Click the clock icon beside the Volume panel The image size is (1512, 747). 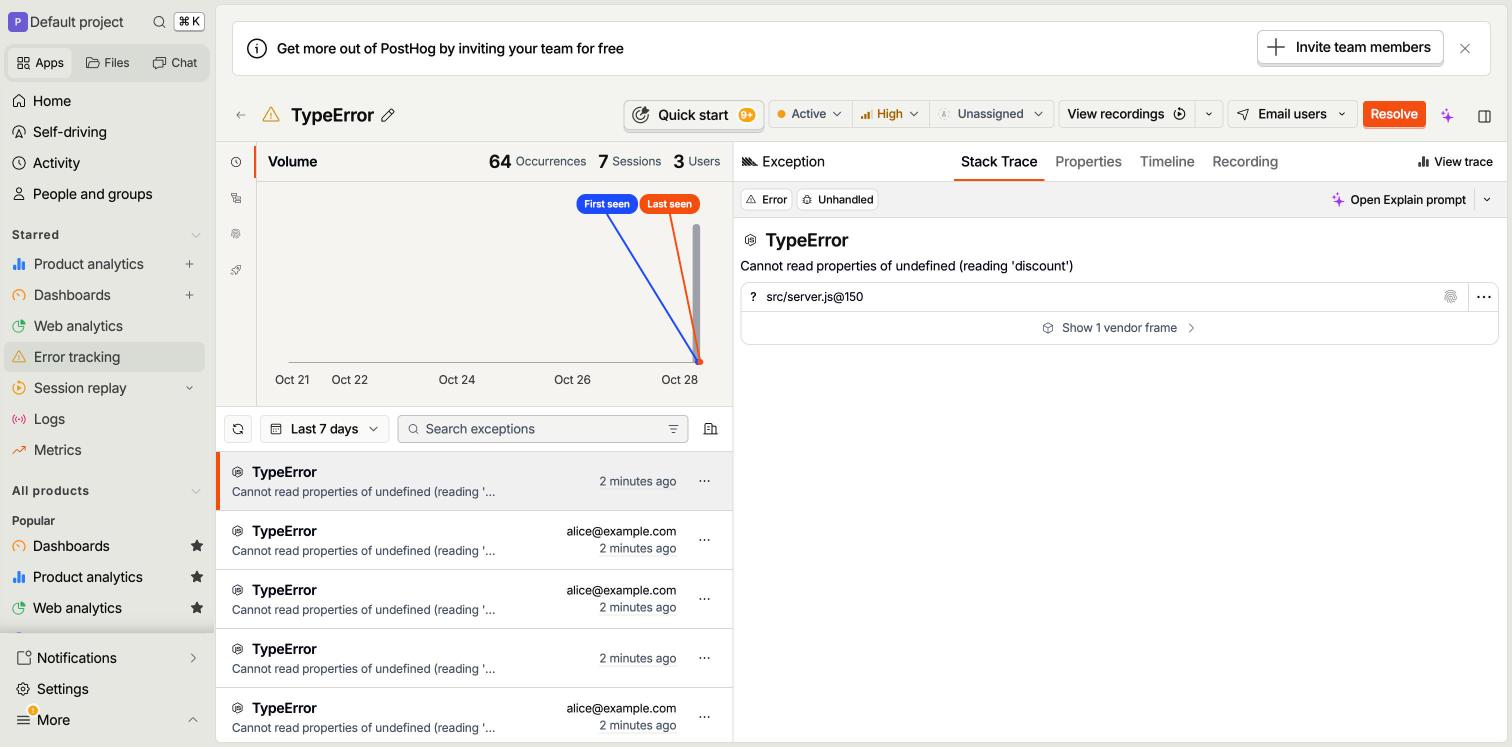pos(236,162)
